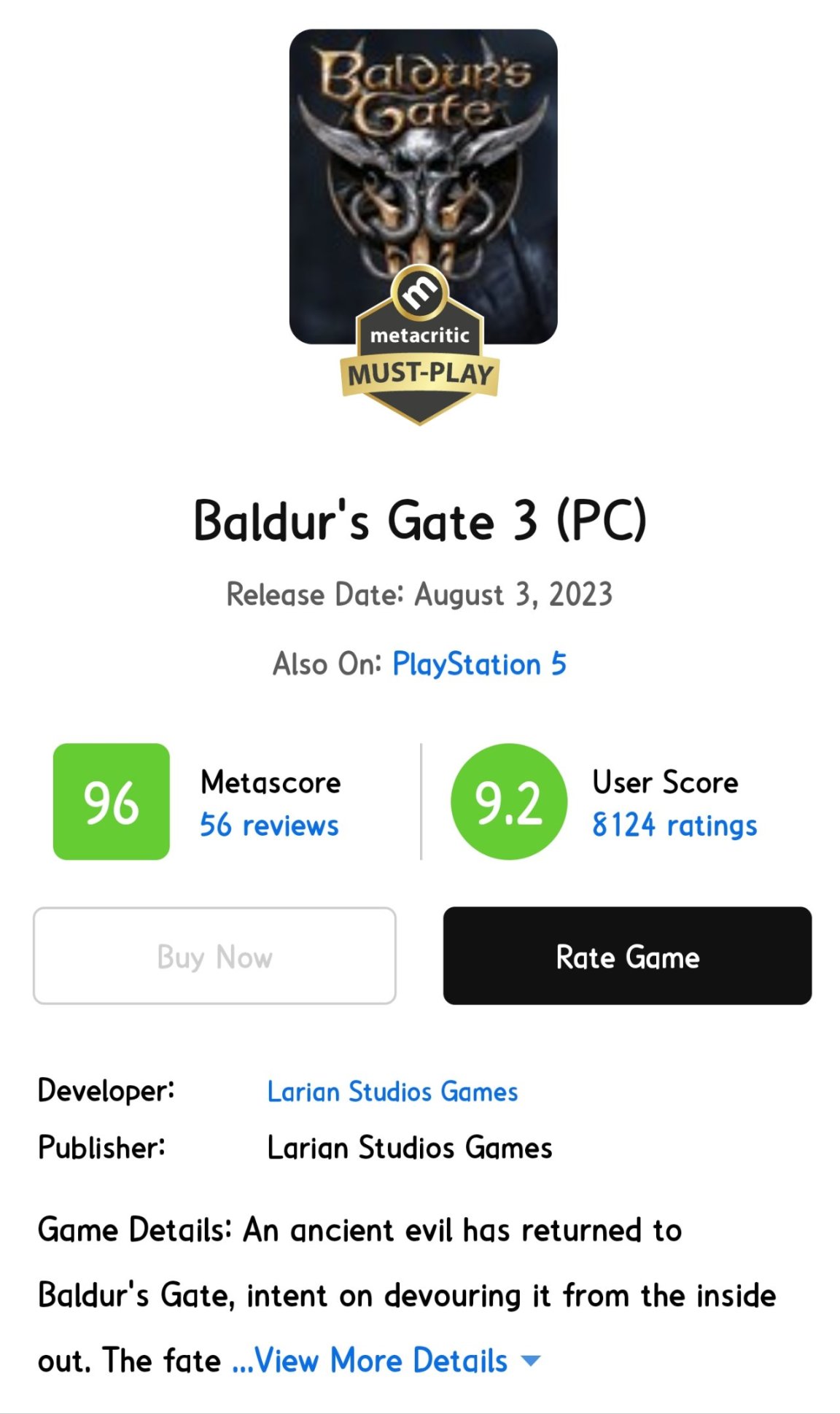840x1414 pixels.
Task: Click the Baldur's Gate 3 (PC) title
Action: pos(420,521)
